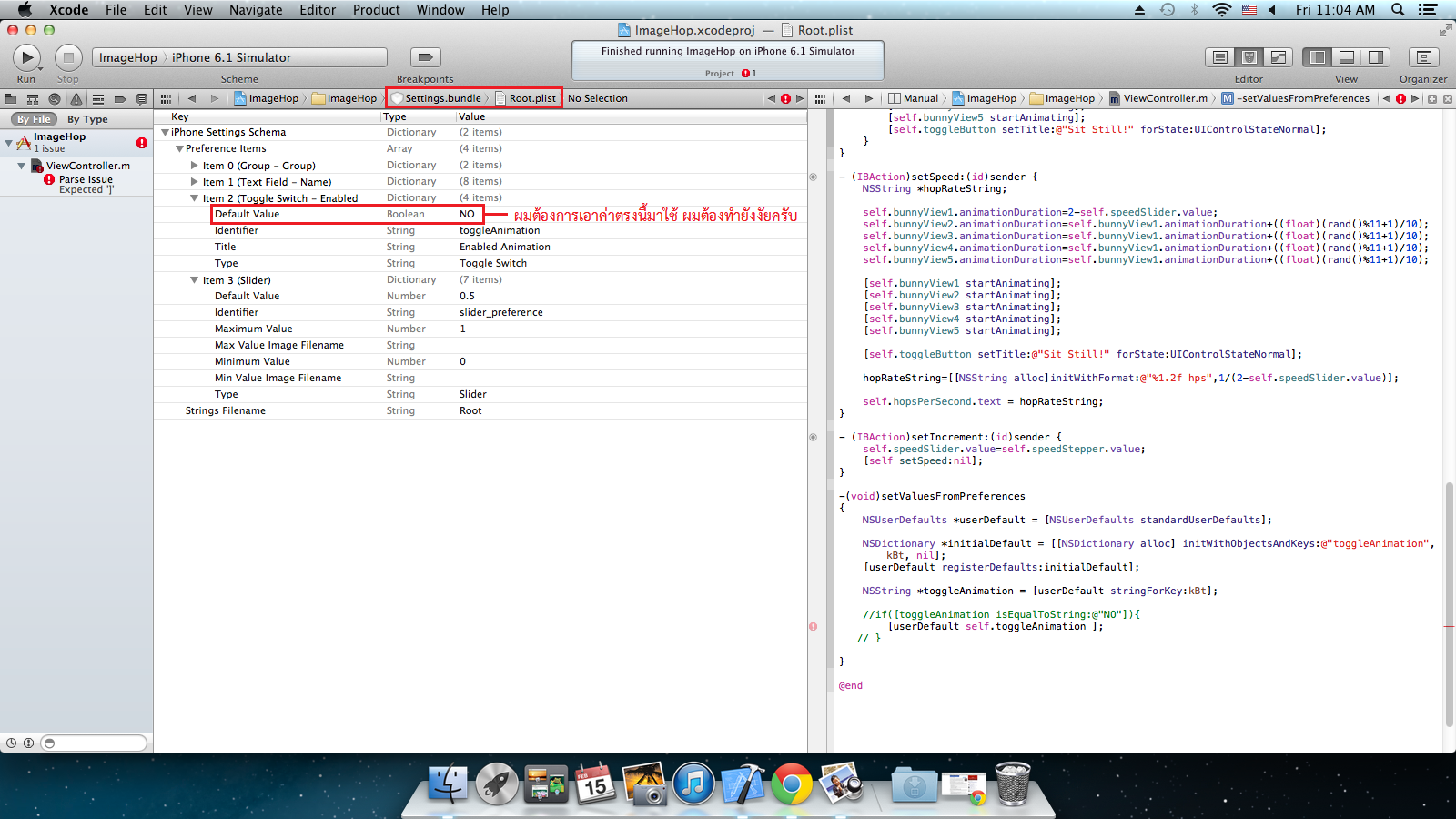The width and height of the screenshot is (1456, 819).
Task: Toggle the Breakpoints button
Action: pyautogui.click(x=425, y=57)
